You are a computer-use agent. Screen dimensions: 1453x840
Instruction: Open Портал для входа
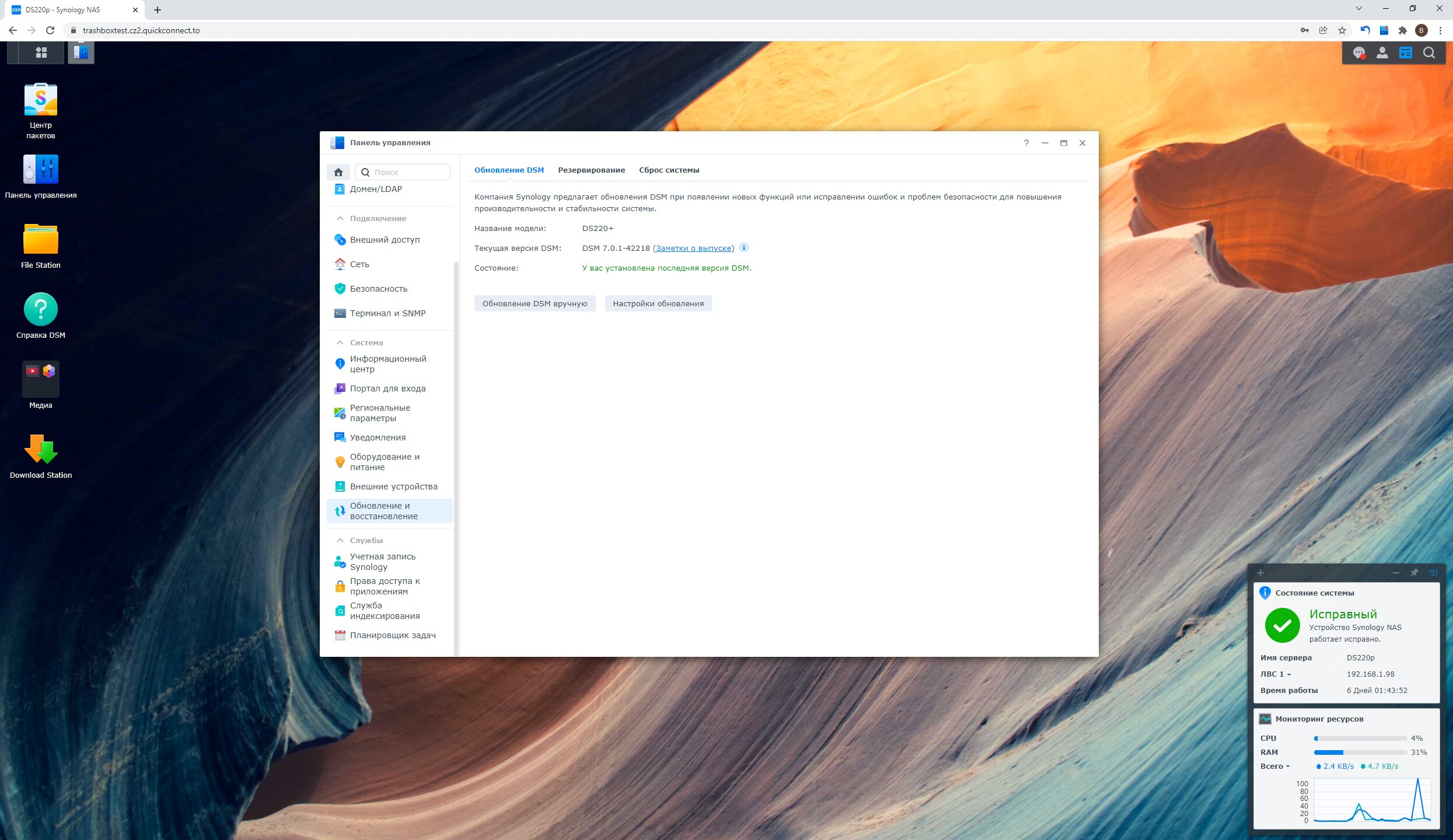click(x=390, y=388)
